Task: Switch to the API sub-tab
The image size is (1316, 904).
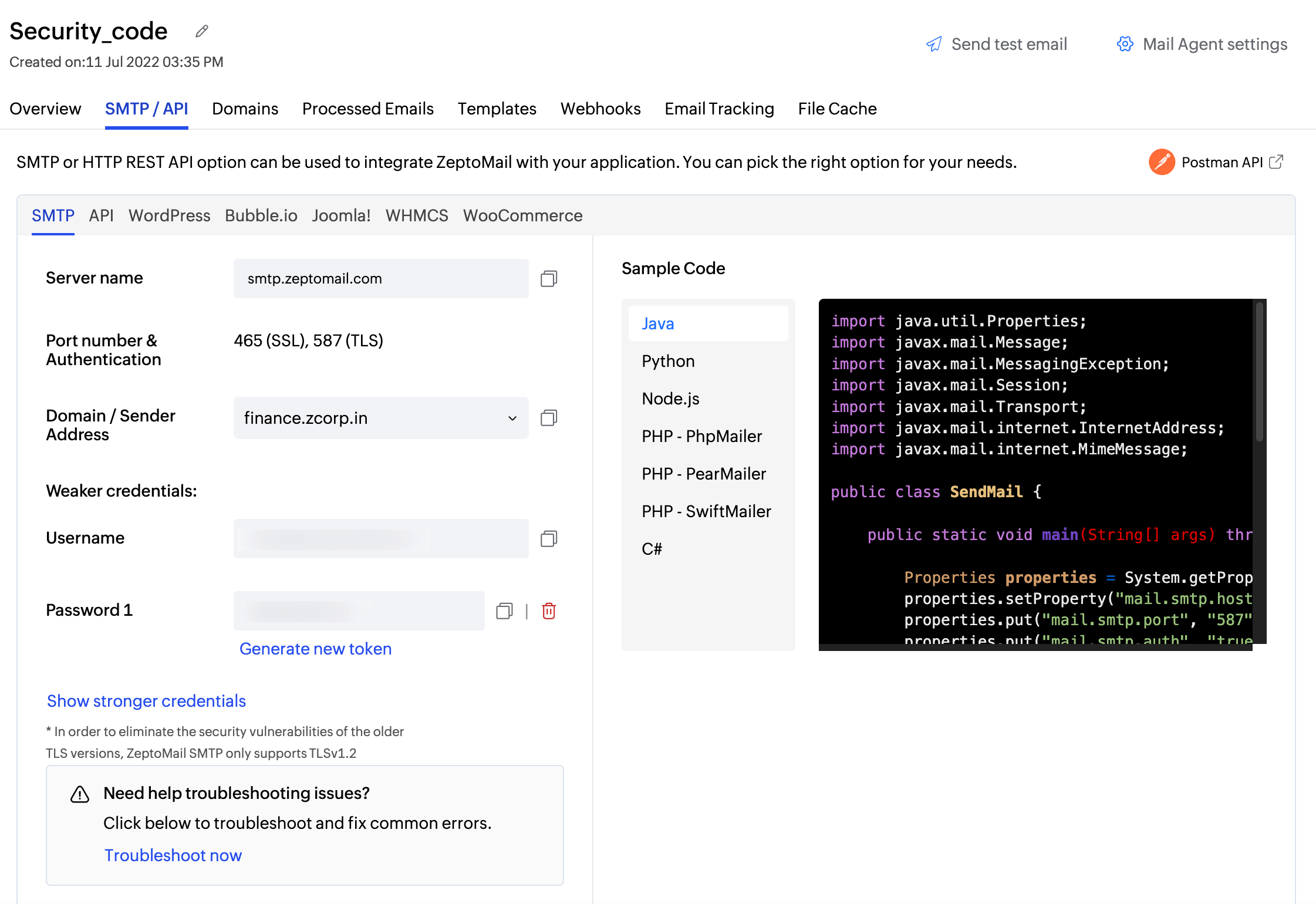Action: [101, 215]
